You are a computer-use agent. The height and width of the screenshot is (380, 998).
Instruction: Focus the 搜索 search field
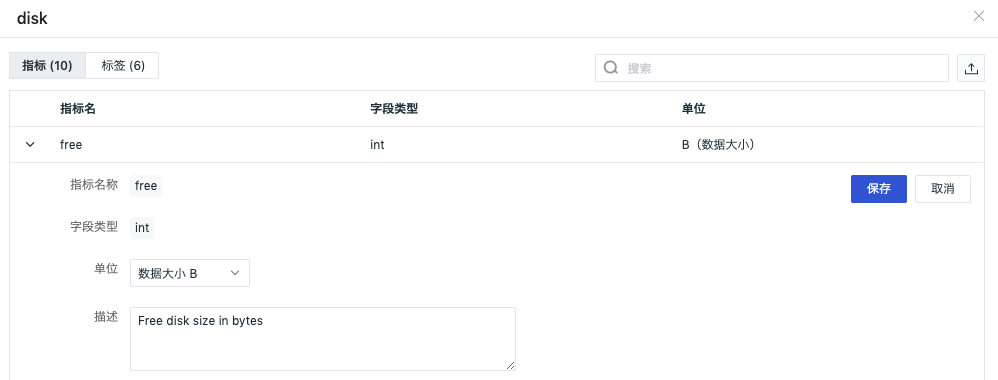(771, 68)
